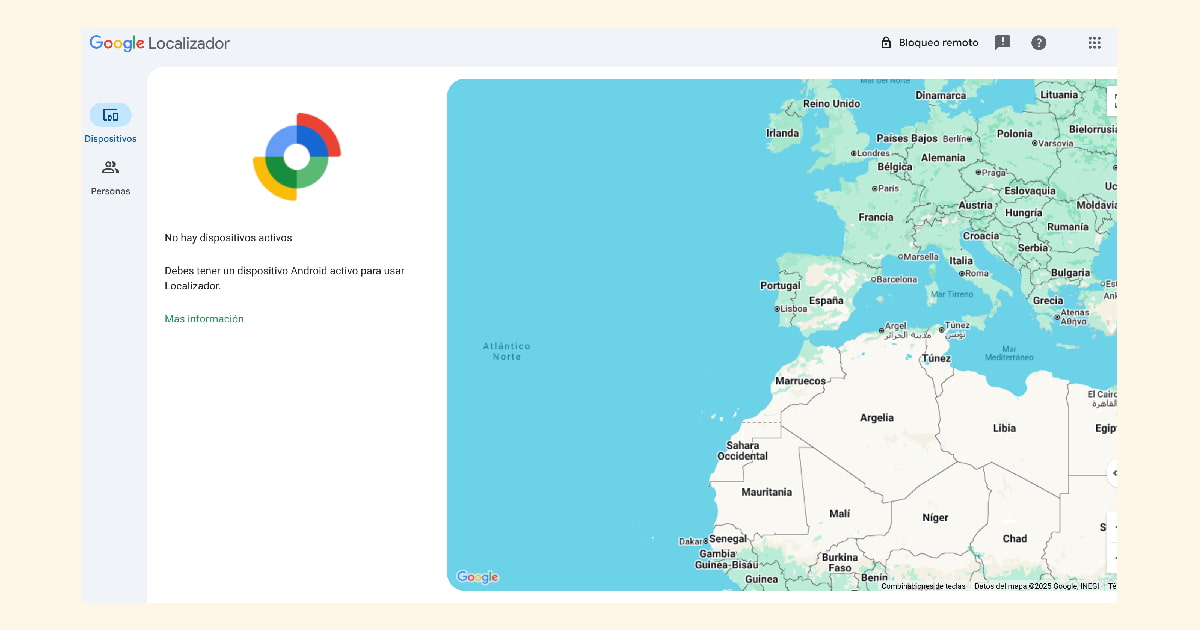Viewport: 1200px width, 630px height.
Task: Click the Google logo on the map
Action: tap(478, 577)
